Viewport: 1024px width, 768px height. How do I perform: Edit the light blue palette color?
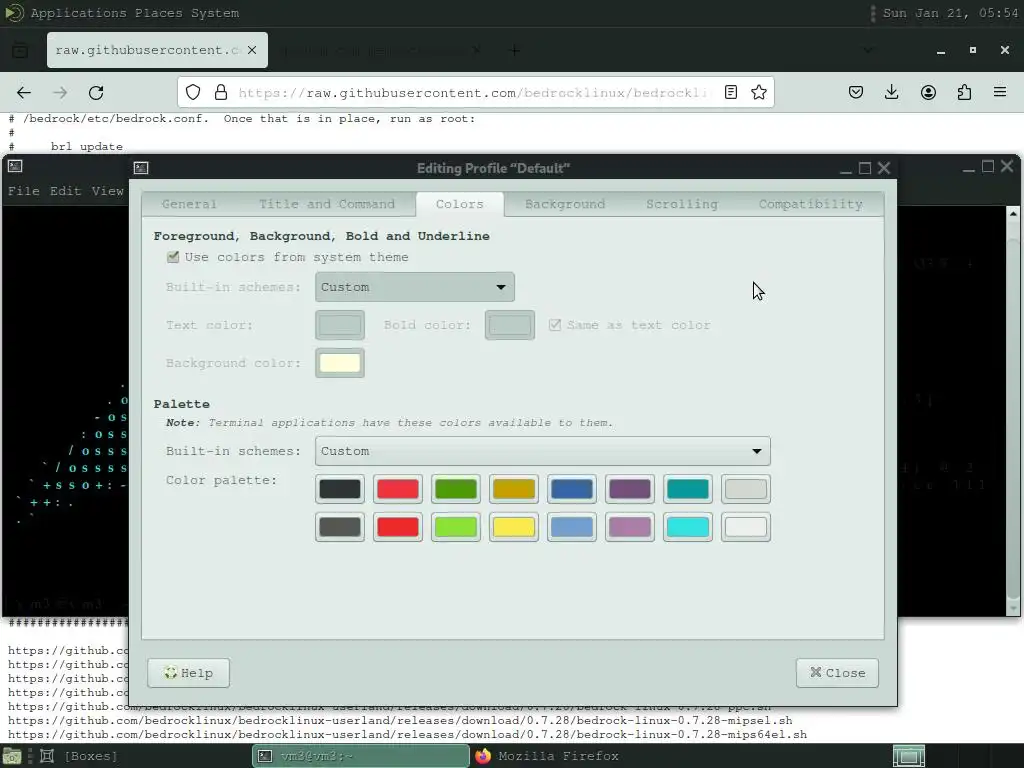coord(571,527)
